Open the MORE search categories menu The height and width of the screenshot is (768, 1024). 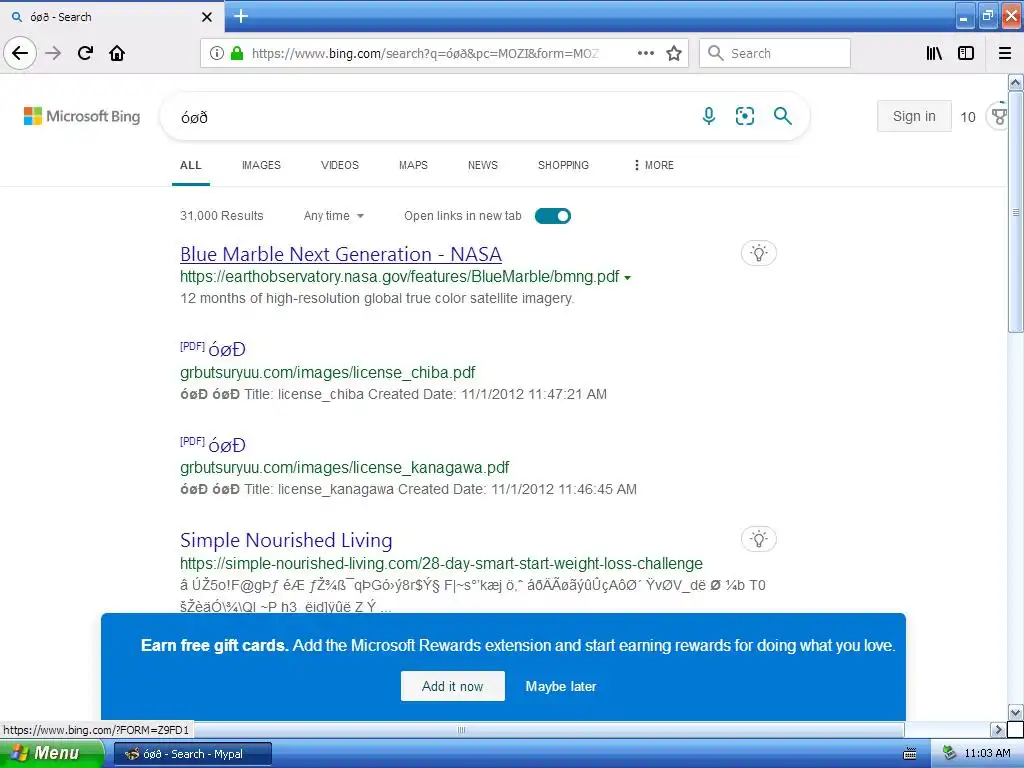tap(653, 165)
